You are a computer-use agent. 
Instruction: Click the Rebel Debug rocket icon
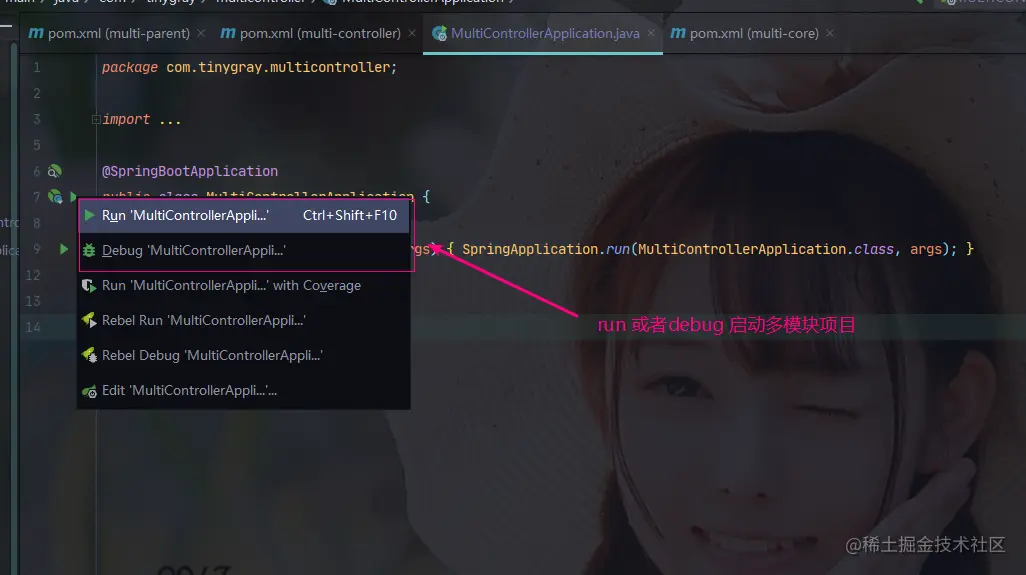click(x=89, y=355)
